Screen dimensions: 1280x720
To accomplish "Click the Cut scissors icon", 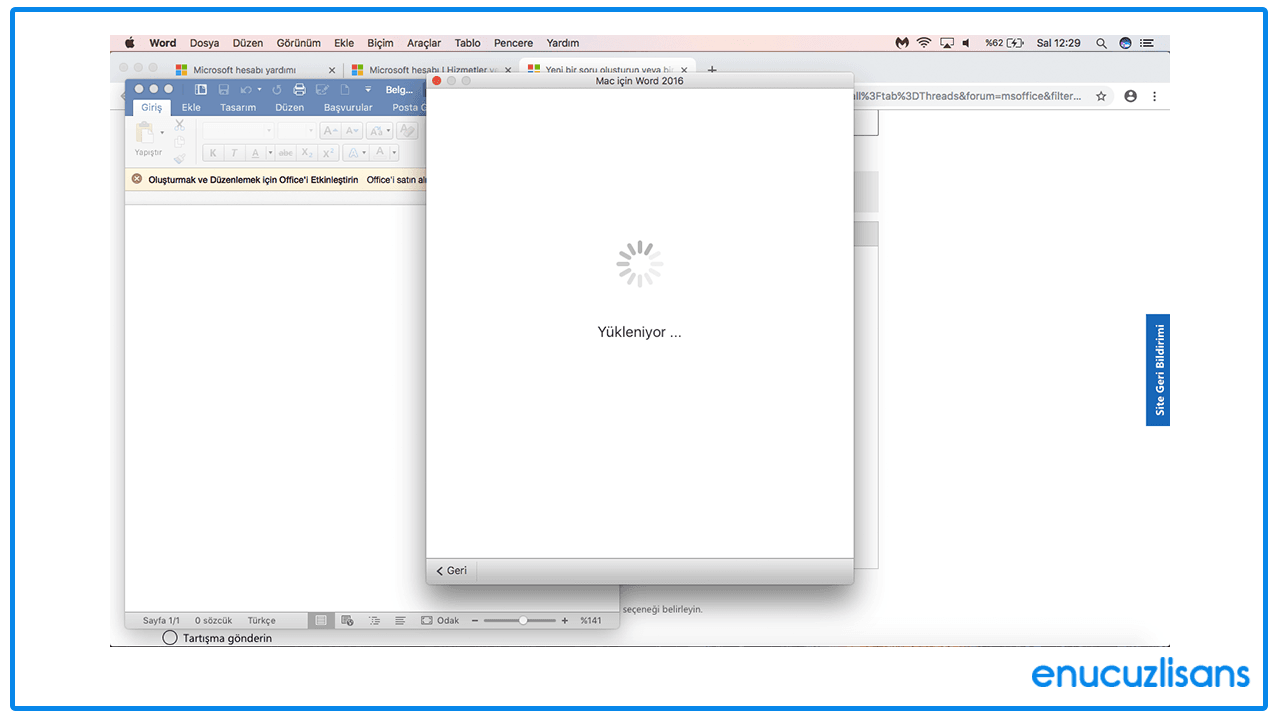I will point(180,125).
